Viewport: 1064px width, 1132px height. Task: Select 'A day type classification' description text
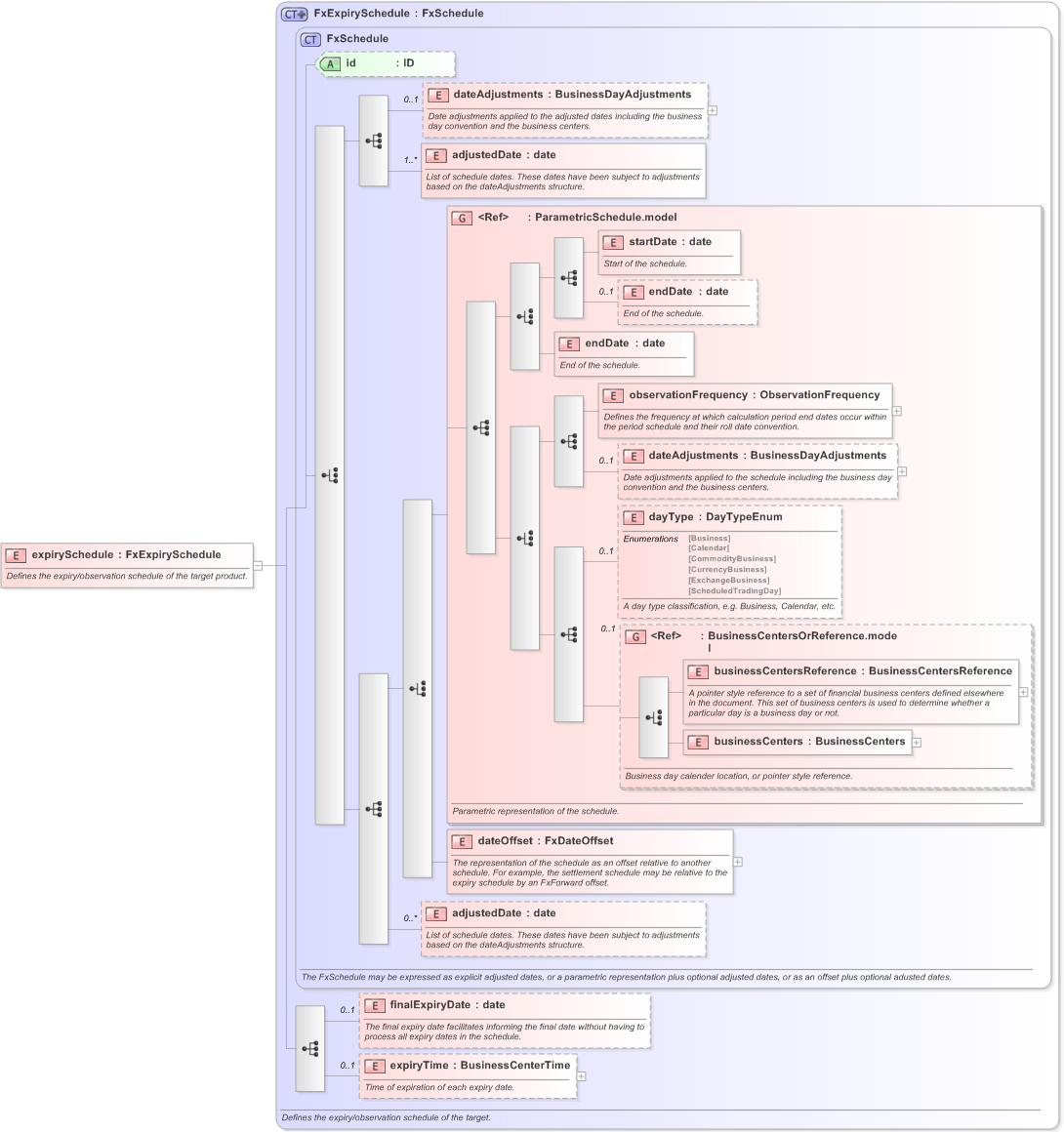[729, 606]
